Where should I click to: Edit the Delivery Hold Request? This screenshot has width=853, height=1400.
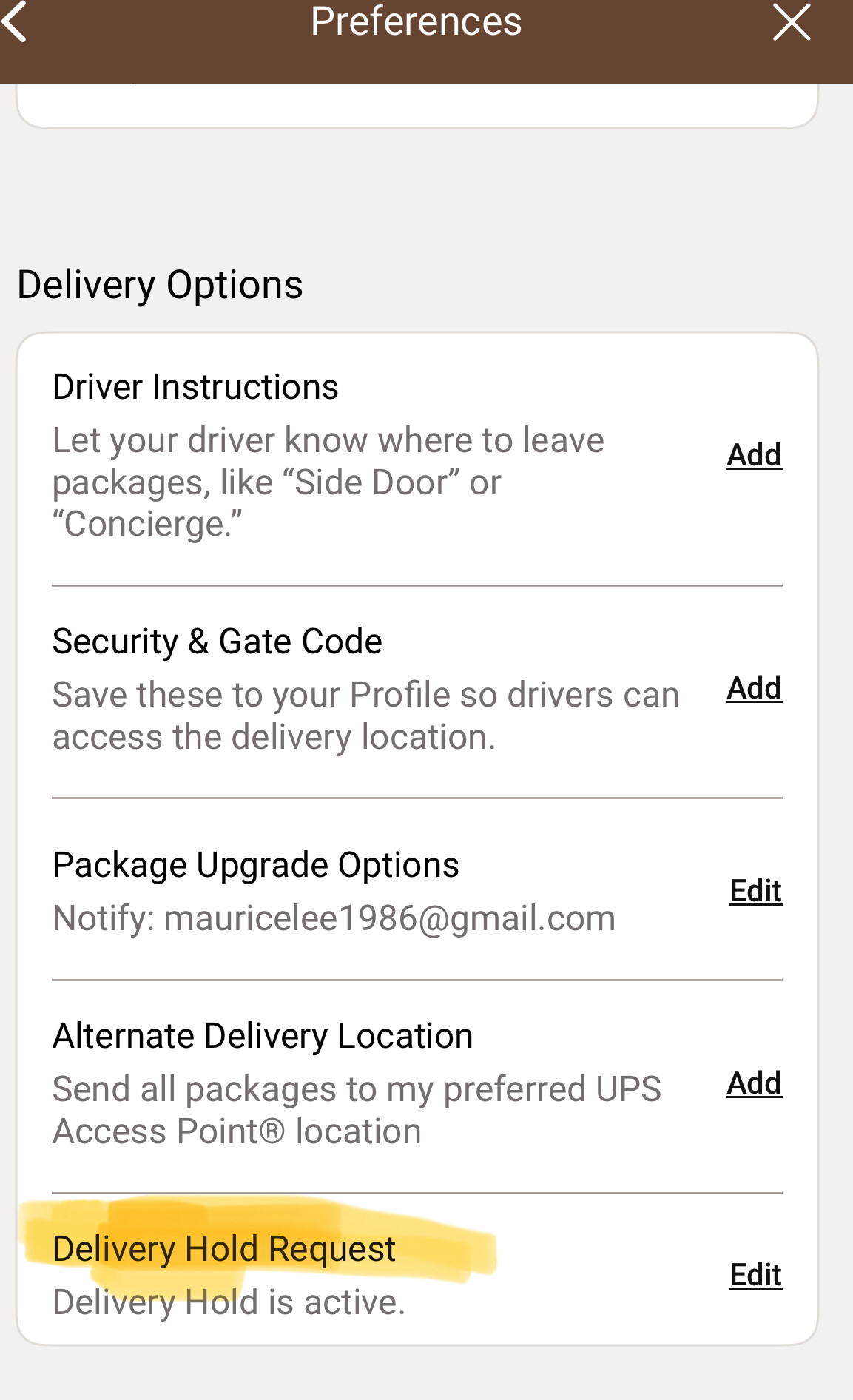(755, 1275)
